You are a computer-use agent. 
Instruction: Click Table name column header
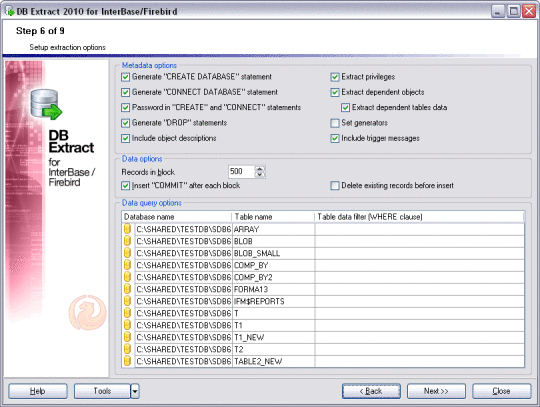click(273, 217)
